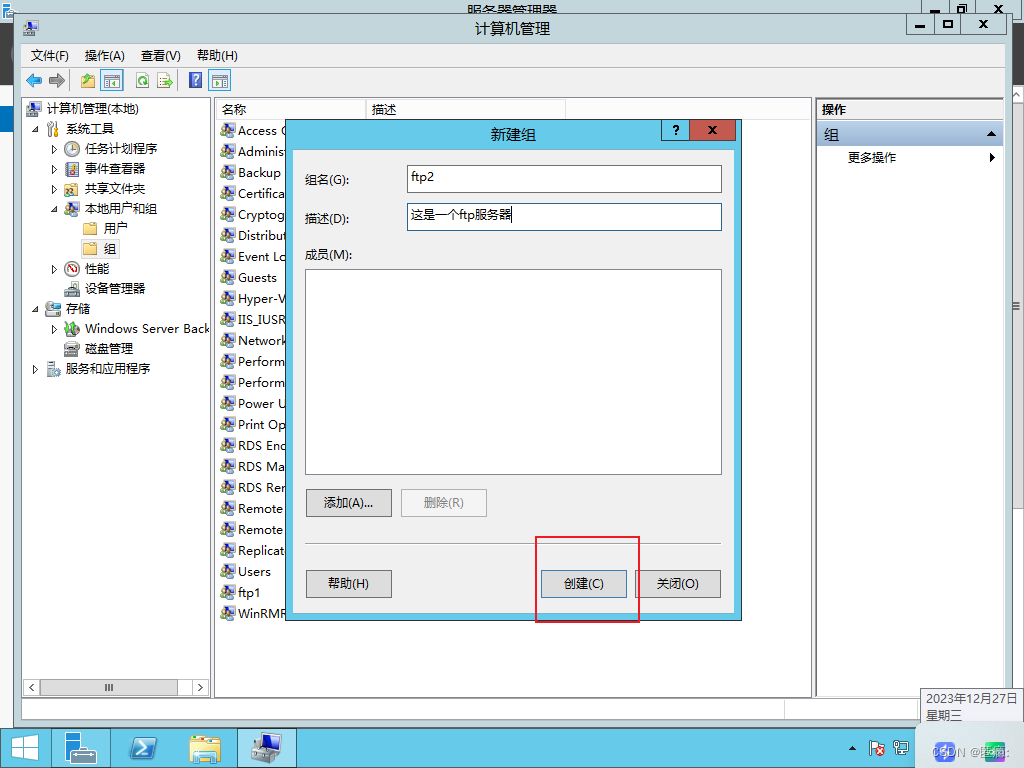
Task: Expand the 服务和应用程序 tree node
Action: point(35,369)
